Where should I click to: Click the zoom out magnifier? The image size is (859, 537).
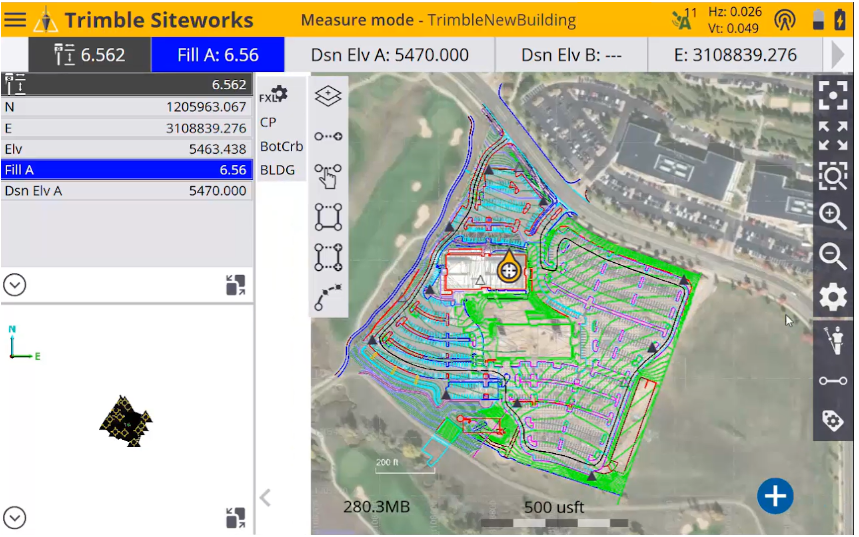(832, 256)
